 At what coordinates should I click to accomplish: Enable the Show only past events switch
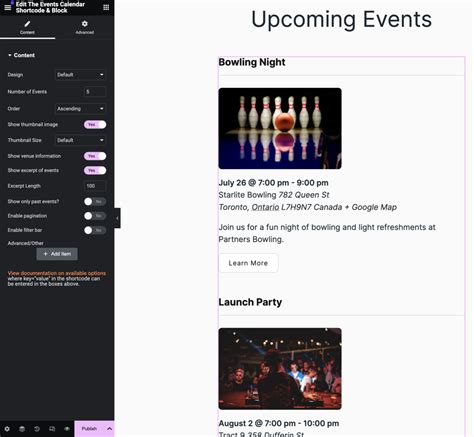point(95,201)
